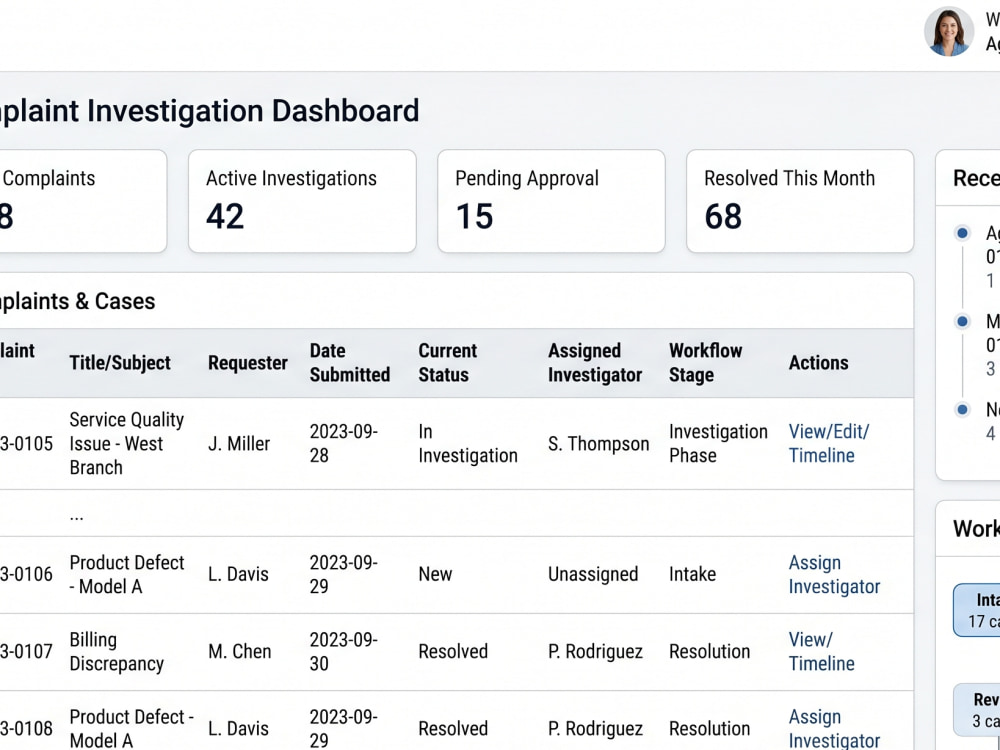Click the View/Edit/Timeline link for J. Miller

pyautogui.click(x=828, y=443)
